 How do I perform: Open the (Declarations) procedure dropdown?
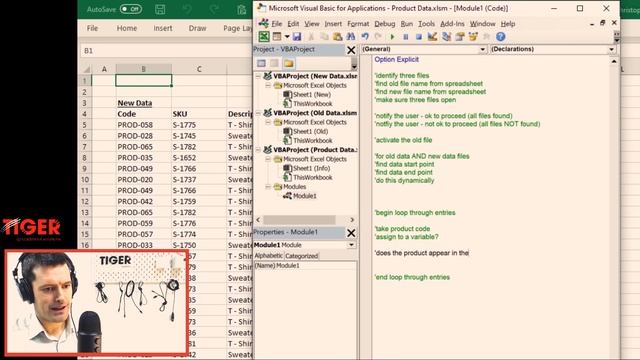(x=611, y=49)
